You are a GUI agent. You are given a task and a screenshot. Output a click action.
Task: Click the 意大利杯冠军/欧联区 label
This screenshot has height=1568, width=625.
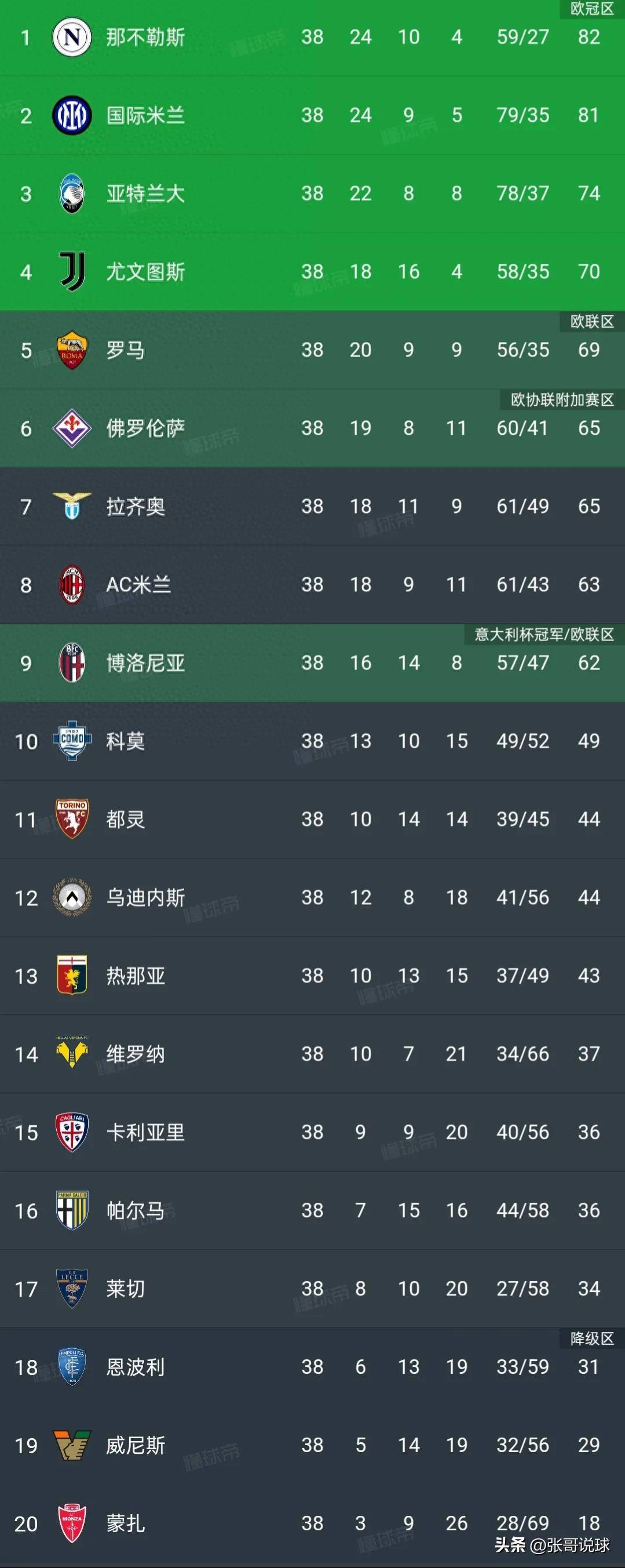pyautogui.click(x=544, y=634)
